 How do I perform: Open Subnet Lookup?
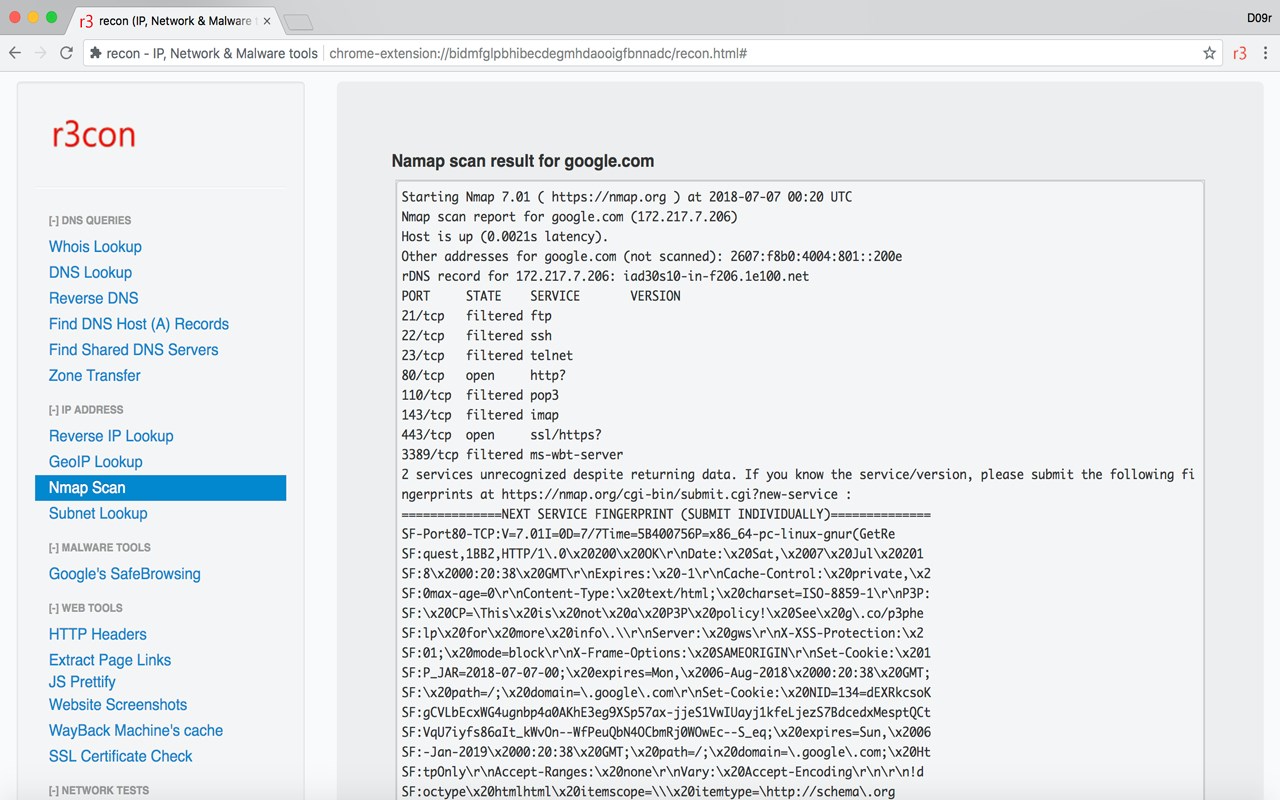pyautogui.click(x=98, y=514)
